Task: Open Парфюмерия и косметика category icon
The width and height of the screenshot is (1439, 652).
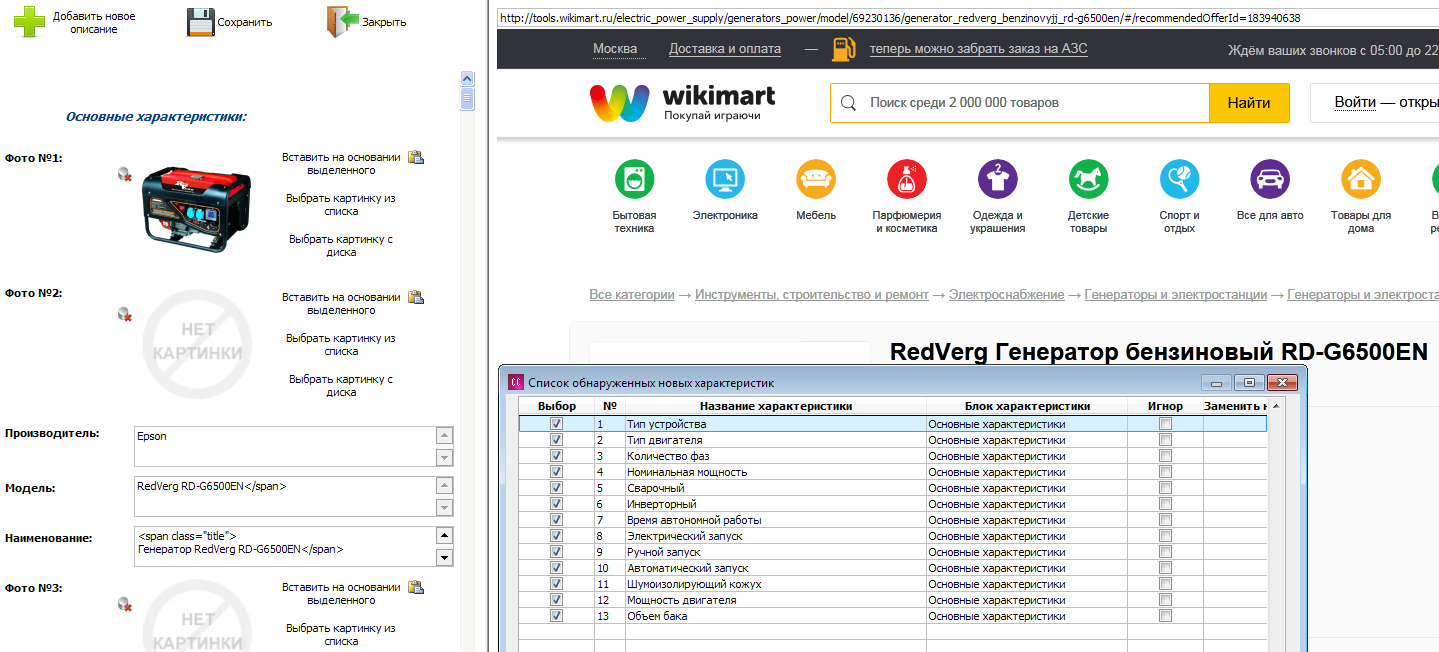Action: click(x=907, y=179)
